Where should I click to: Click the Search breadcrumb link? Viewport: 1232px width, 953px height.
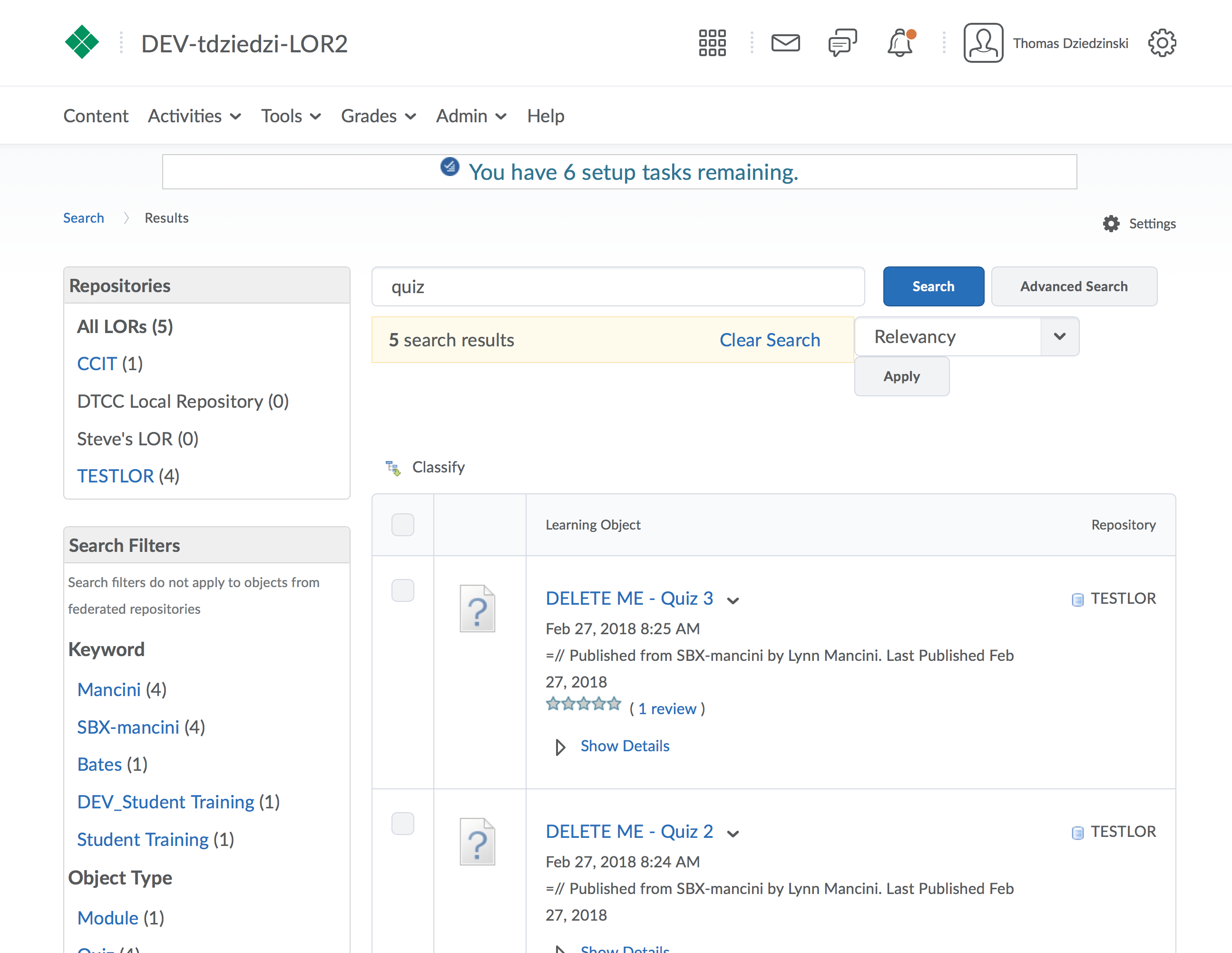coord(84,218)
